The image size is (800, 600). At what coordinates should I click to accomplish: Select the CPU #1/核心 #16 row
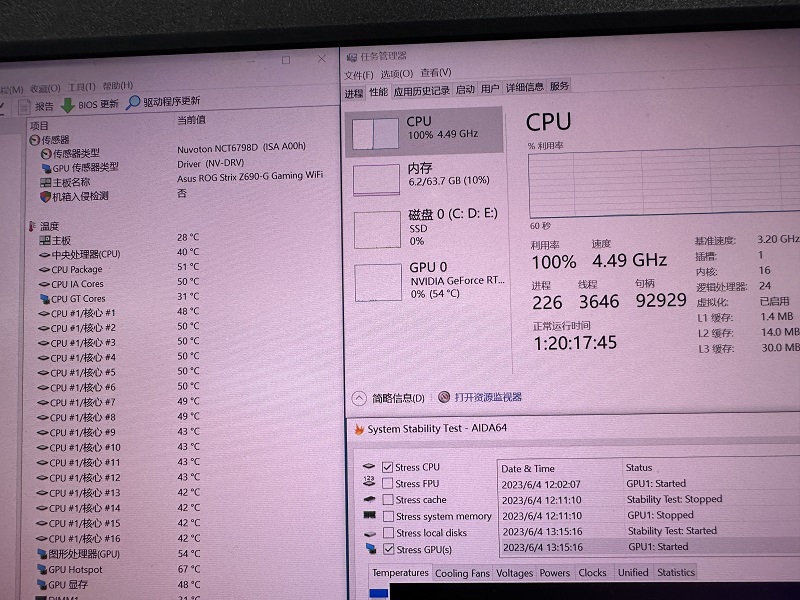click(x=117, y=538)
